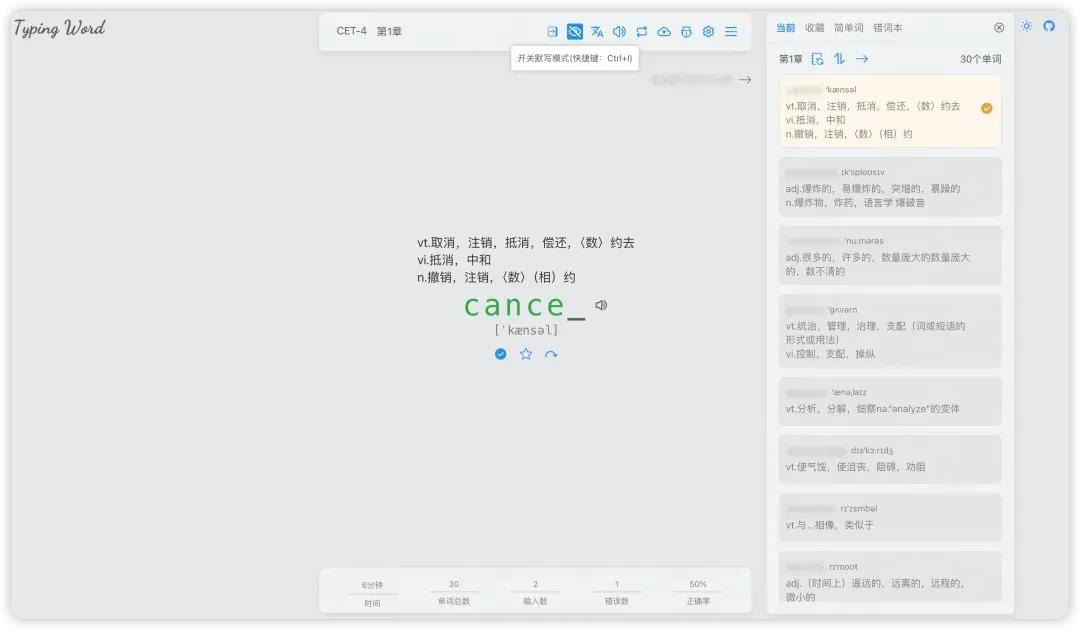The image size is (1080, 630).
Task: Select the card meaning vt.使气馁
Action: pos(890,459)
